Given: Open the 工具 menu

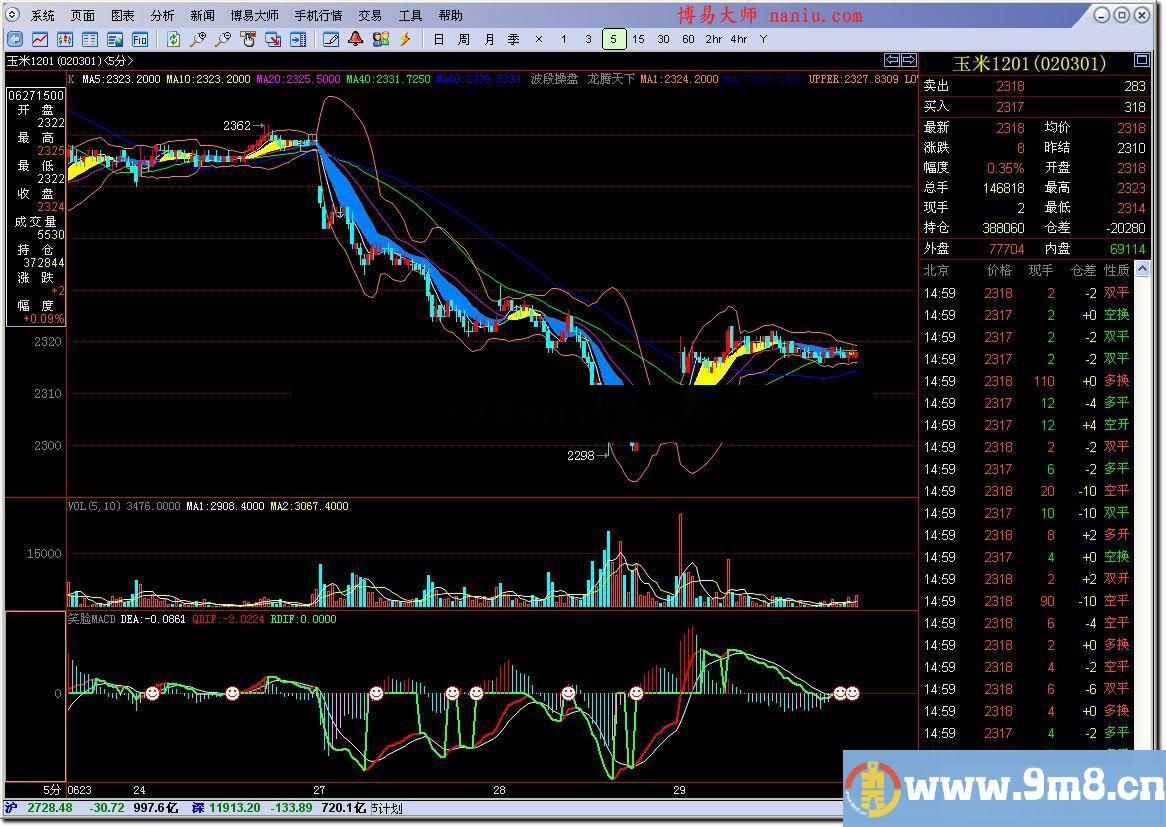Looking at the screenshot, I should coord(410,16).
